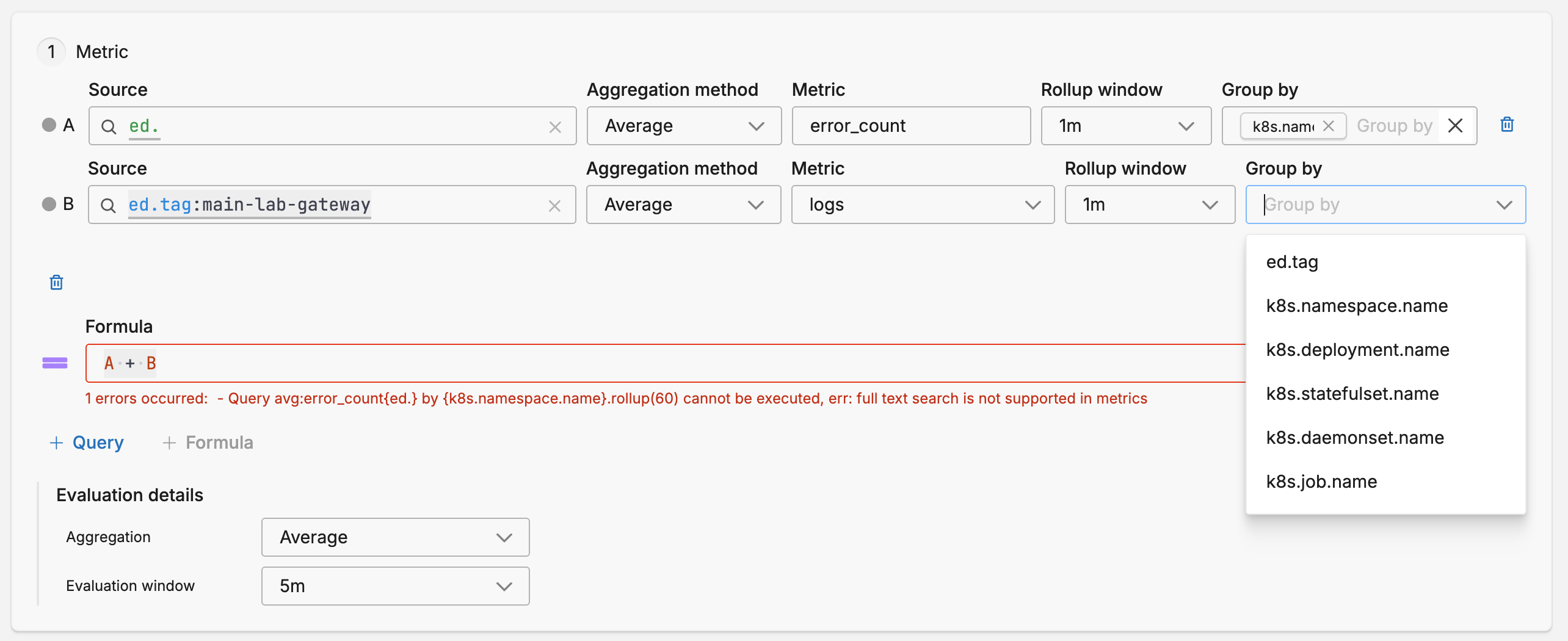The image size is (1568, 641).
Task: Click the magnifier icon in source A
Action: tap(109, 126)
